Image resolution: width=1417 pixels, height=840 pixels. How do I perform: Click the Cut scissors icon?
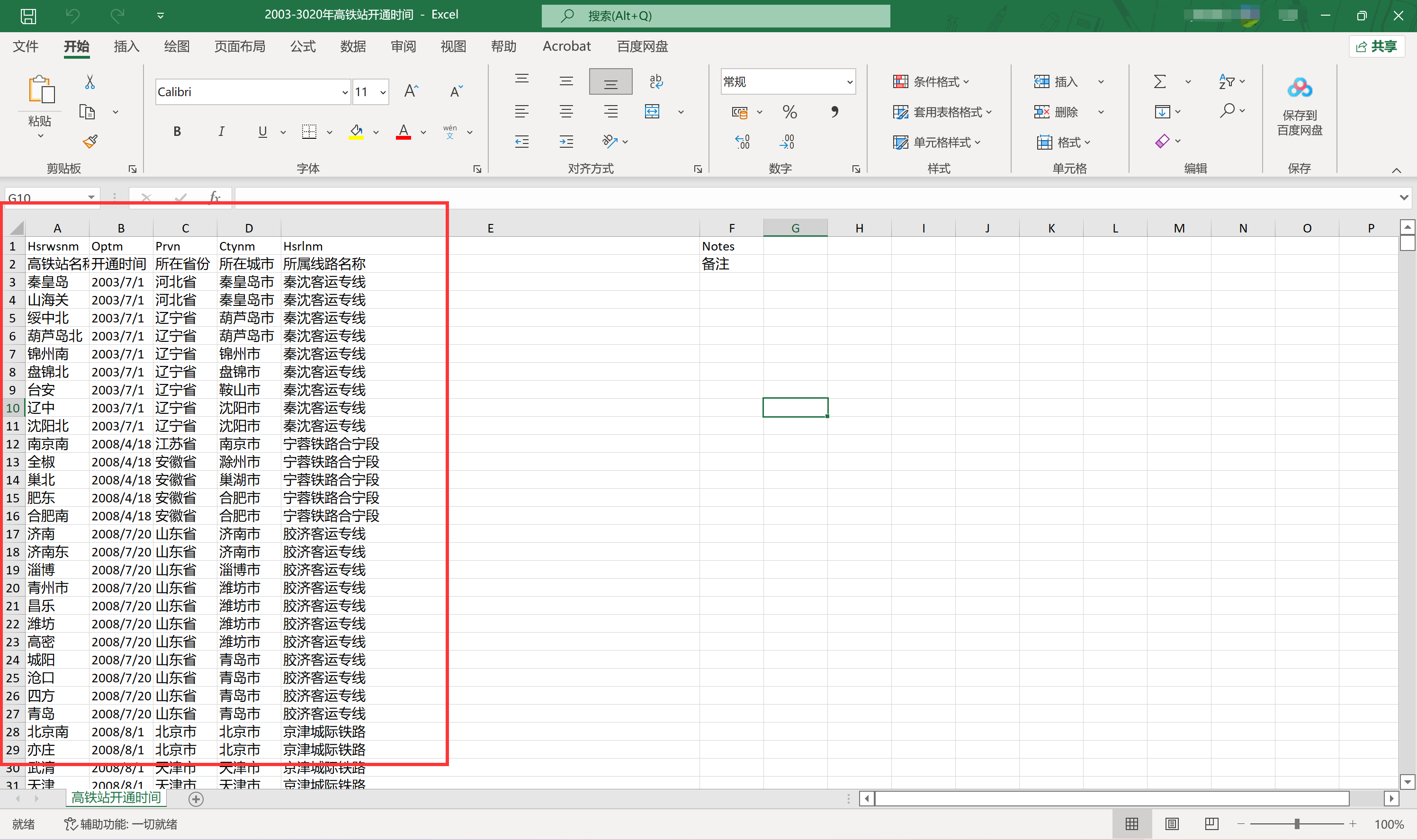90,83
